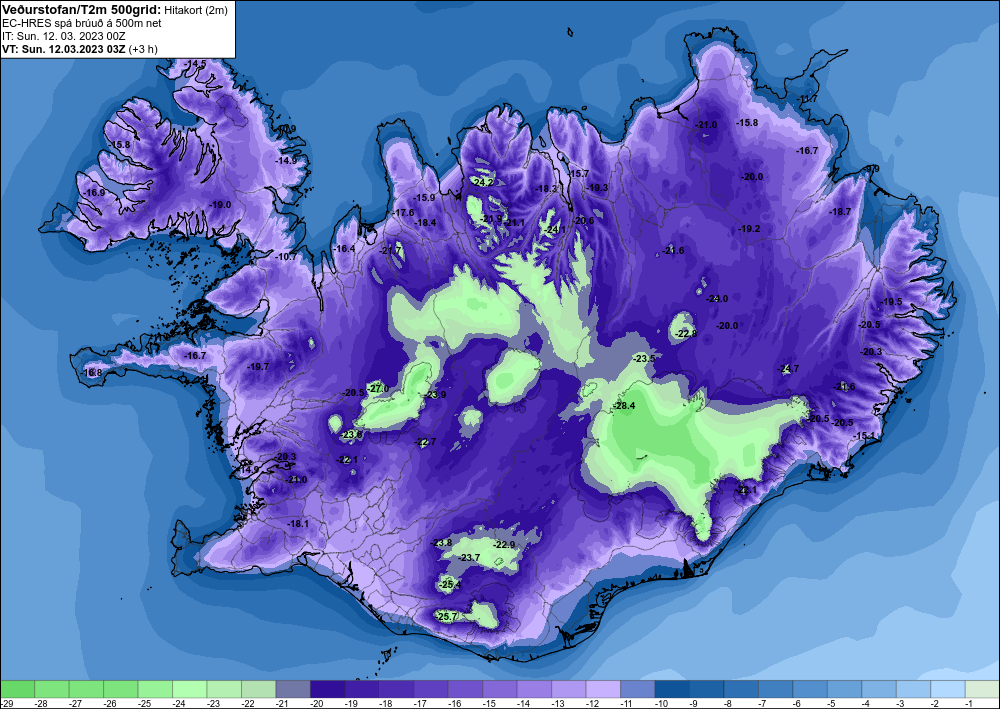
Task: Click the legend swatch labeled -6
Action: pyautogui.click(x=809, y=689)
